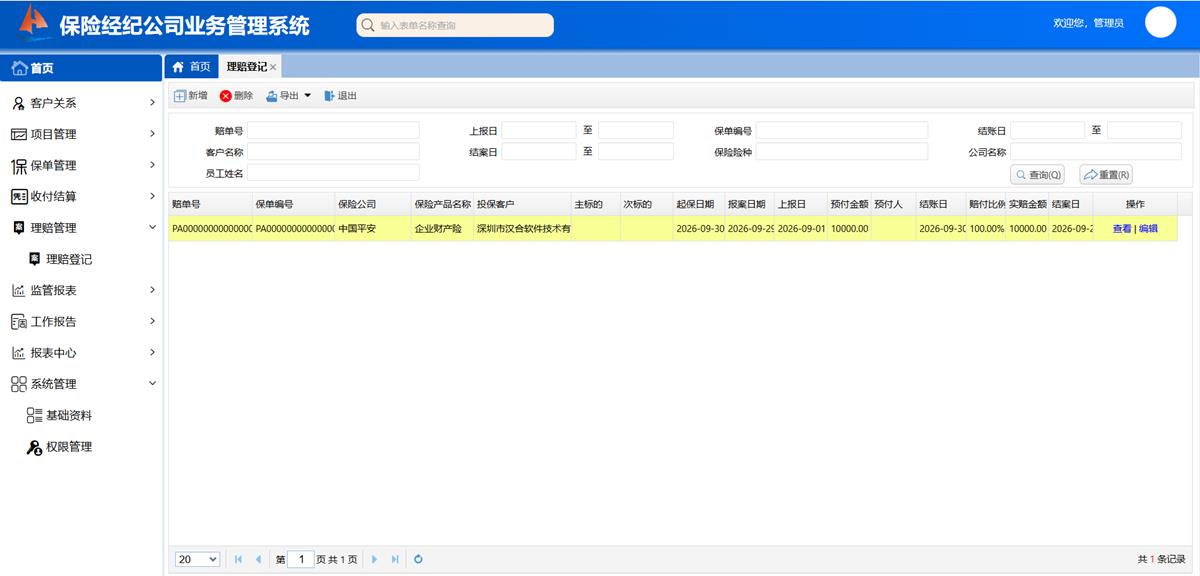This screenshot has width=1200, height=576.
Task: Click the 重置(R) reset button
Action: tap(1106, 175)
